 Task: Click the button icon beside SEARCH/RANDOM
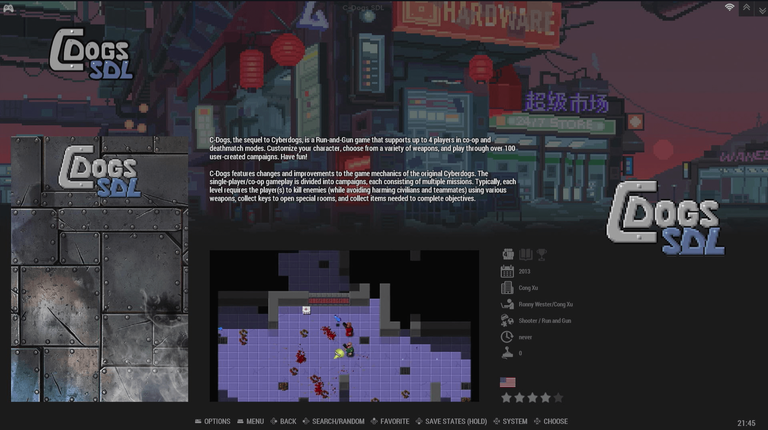(x=306, y=421)
